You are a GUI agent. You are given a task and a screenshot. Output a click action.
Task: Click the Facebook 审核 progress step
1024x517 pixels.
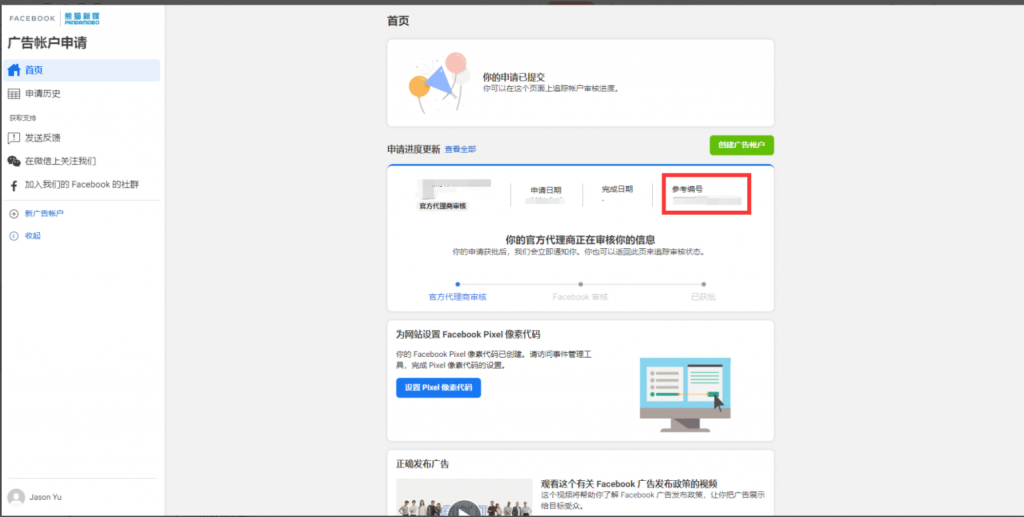(x=580, y=297)
